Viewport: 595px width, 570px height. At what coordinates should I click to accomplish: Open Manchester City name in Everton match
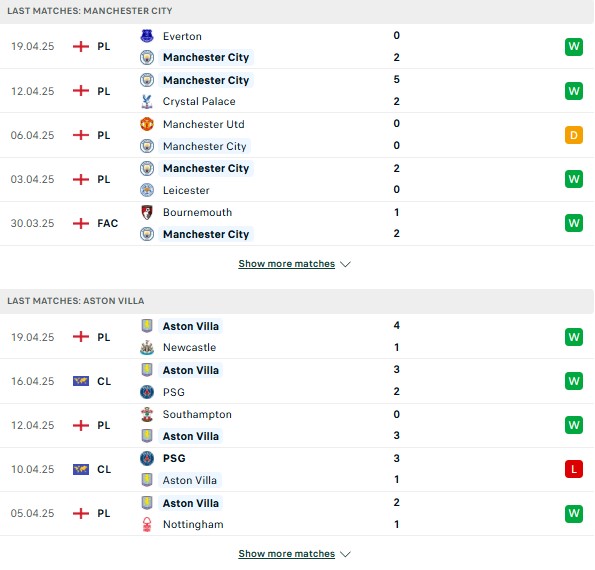click(206, 57)
